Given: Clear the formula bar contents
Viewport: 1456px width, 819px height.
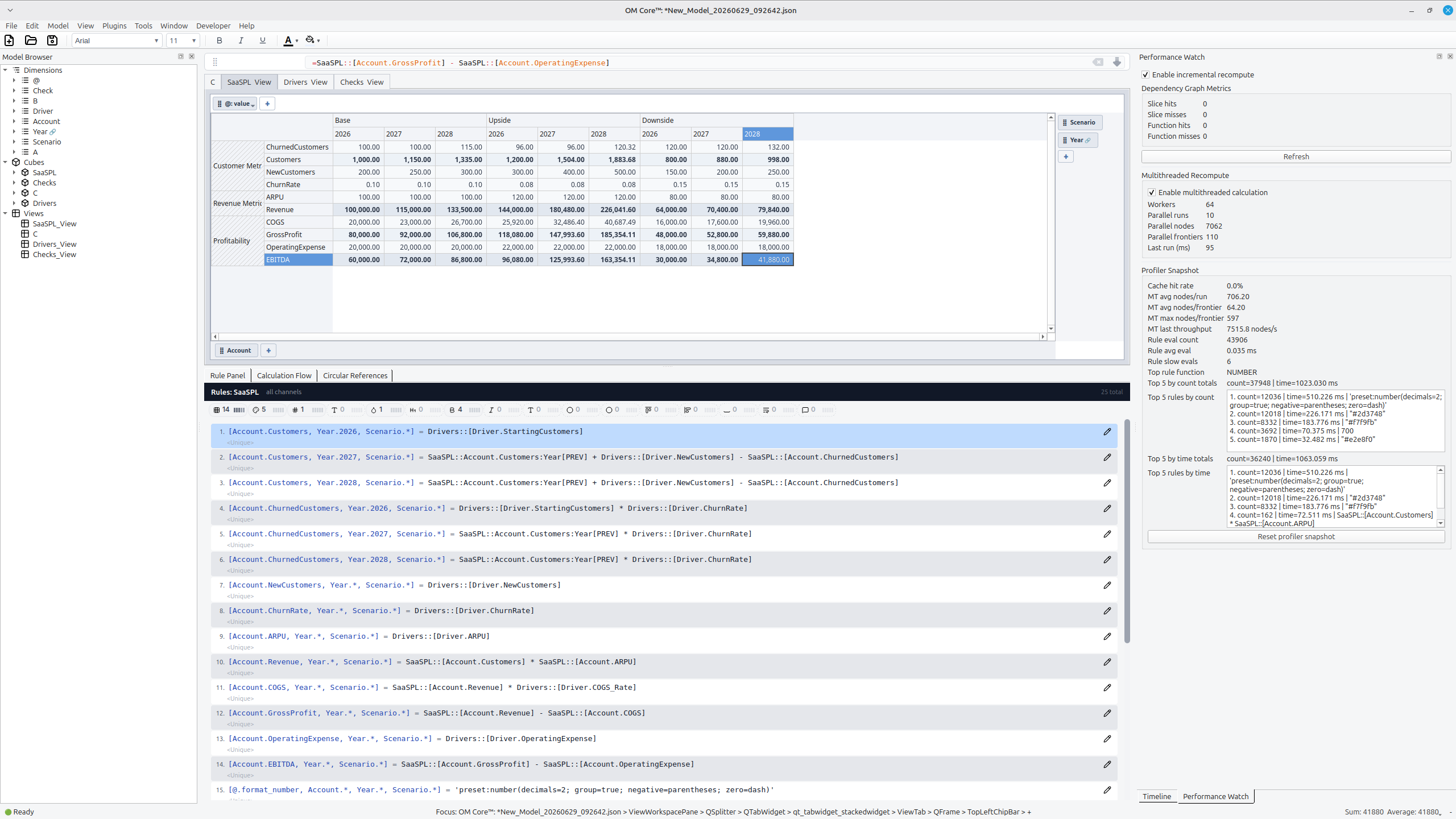Looking at the screenshot, I should (x=1098, y=62).
